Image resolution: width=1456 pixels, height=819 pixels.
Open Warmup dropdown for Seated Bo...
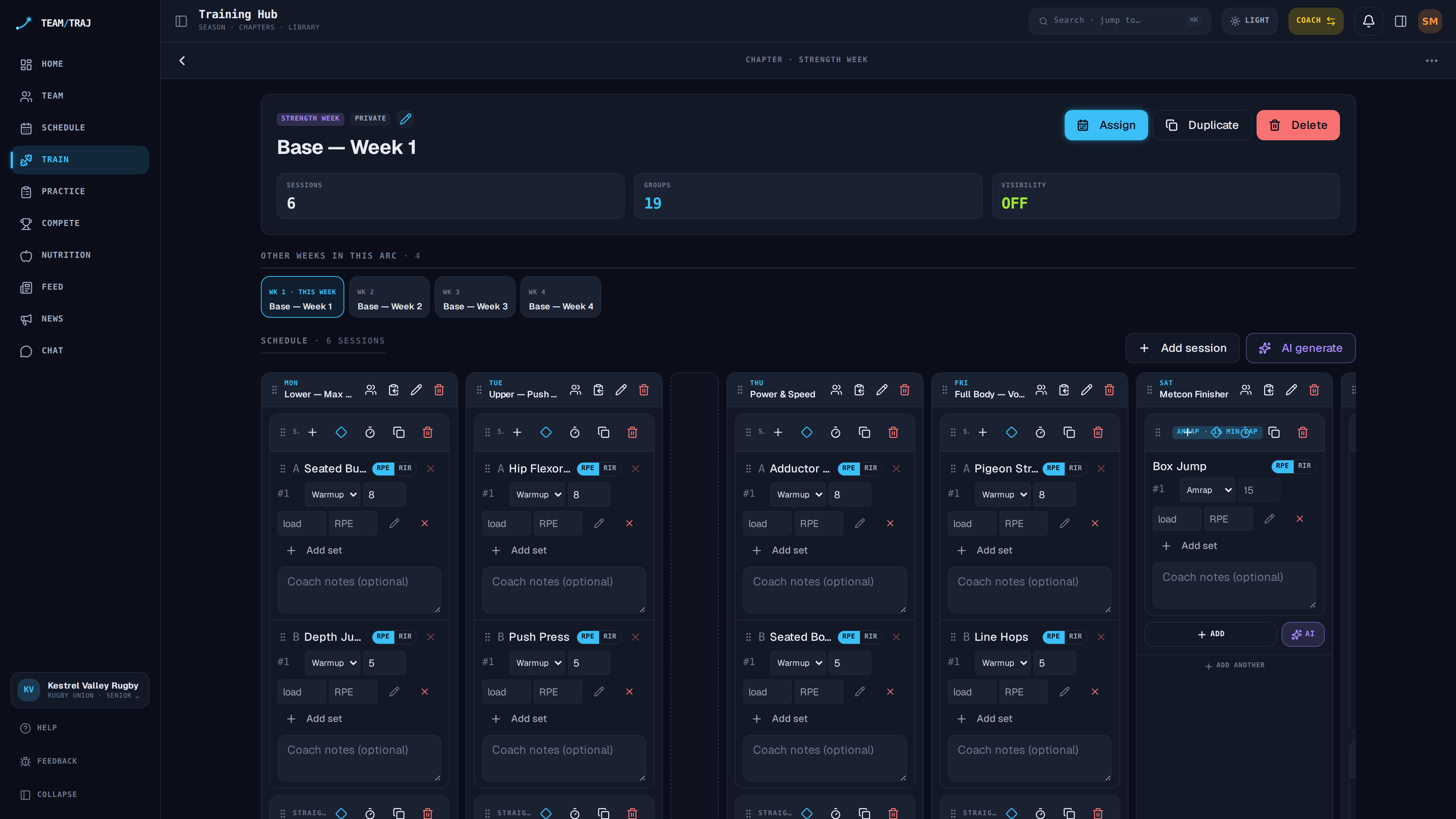click(x=798, y=663)
